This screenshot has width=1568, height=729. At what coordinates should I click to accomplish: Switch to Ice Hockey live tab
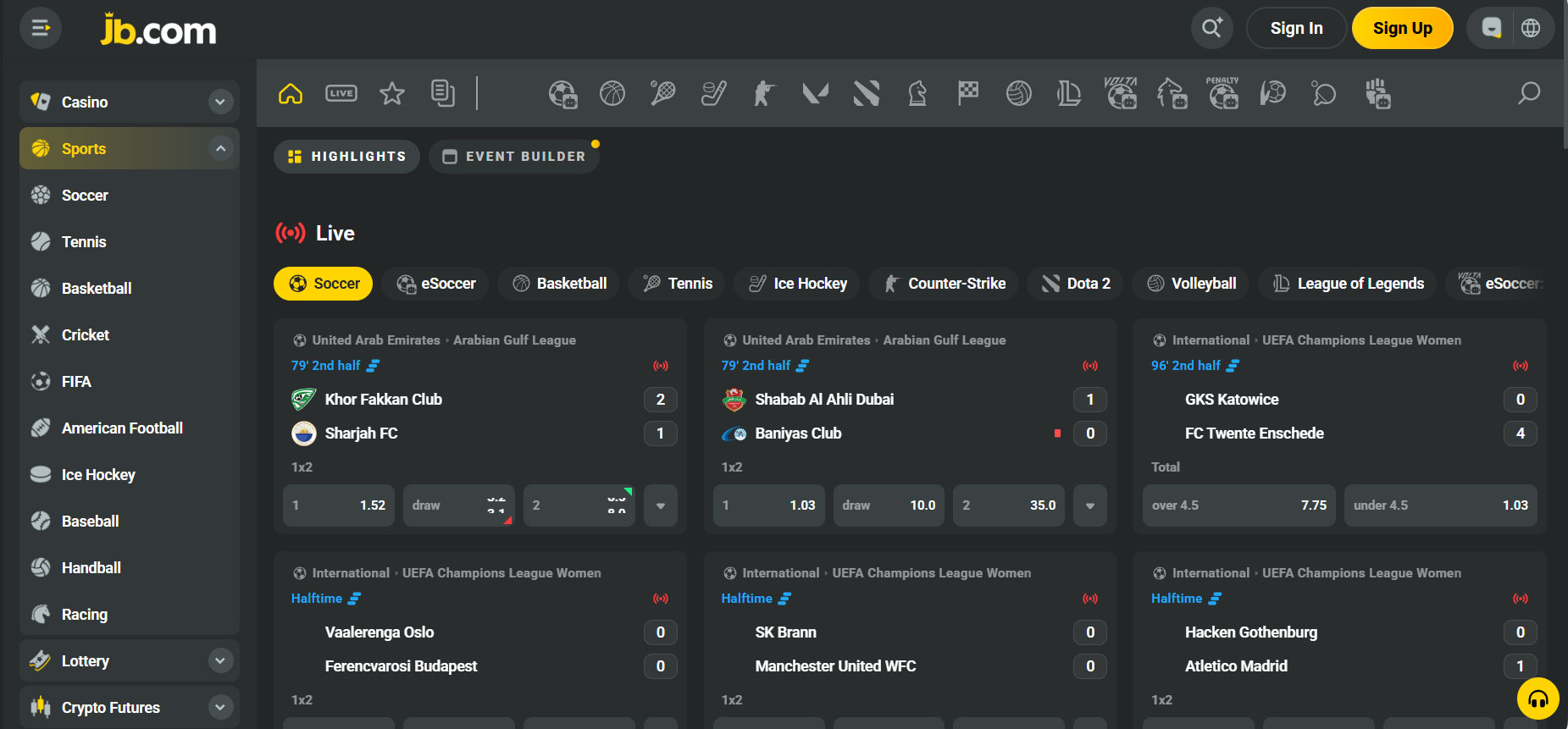[x=797, y=284]
